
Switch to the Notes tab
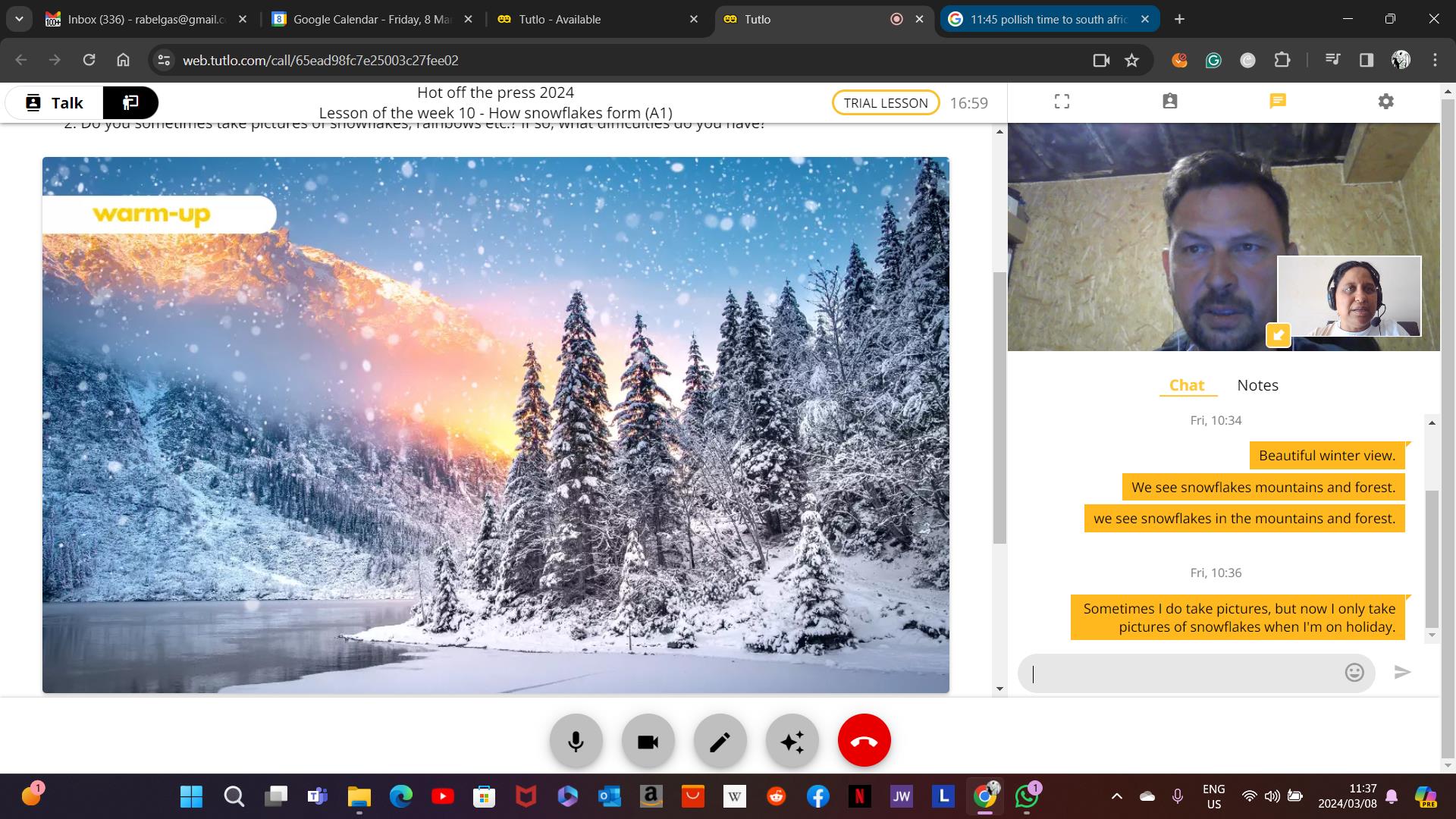1257,385
